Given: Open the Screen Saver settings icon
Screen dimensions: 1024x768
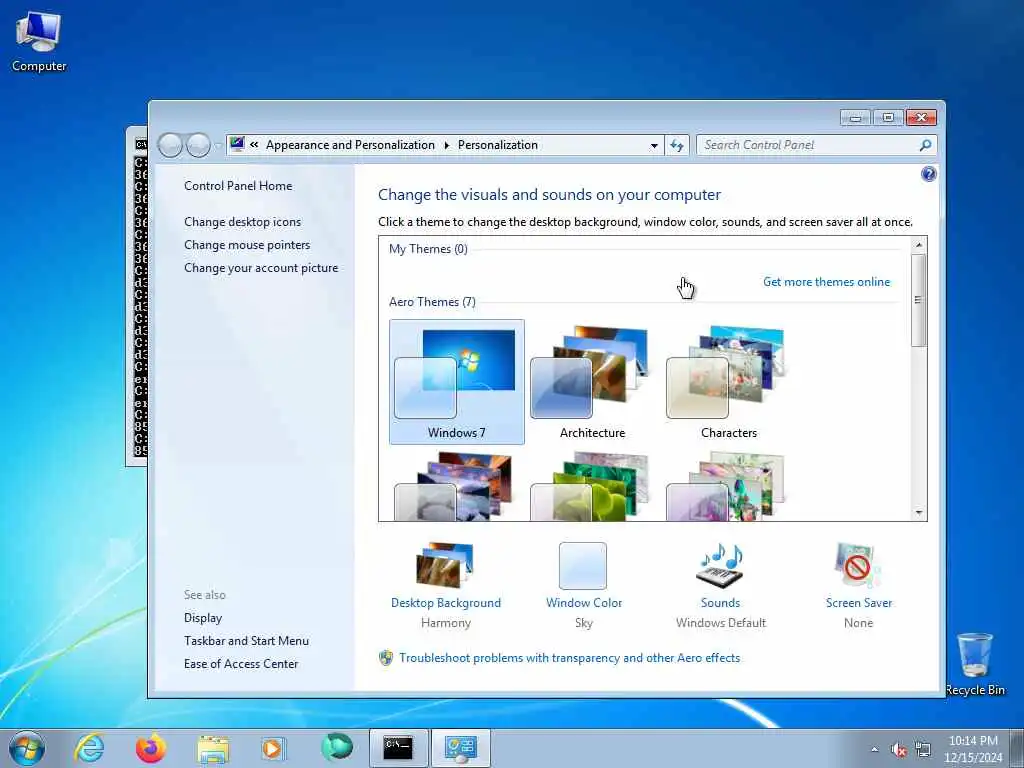Looking at the screenshot, I should pyautogui.click(x=858, y=566).
